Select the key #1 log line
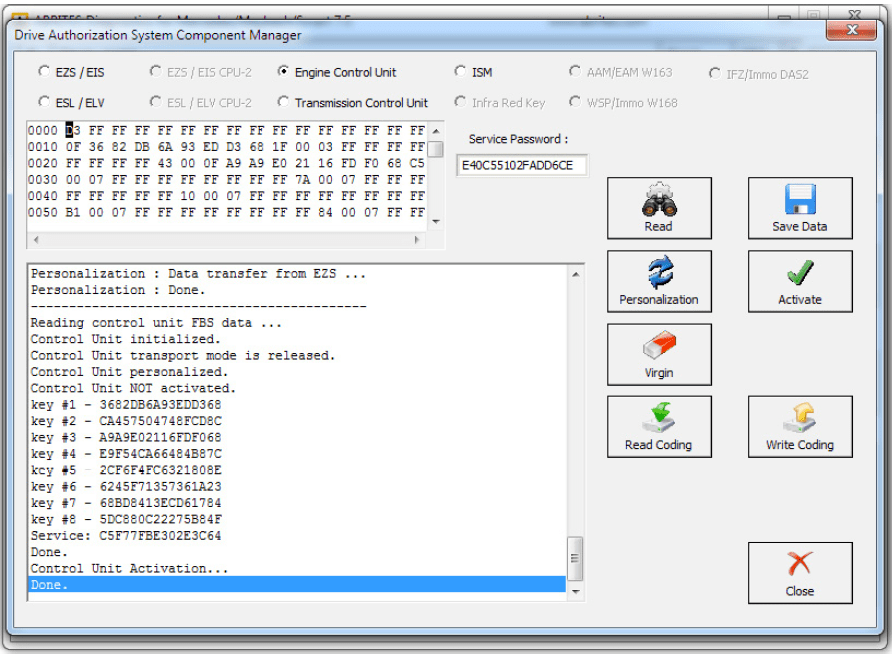 [126, 404]
